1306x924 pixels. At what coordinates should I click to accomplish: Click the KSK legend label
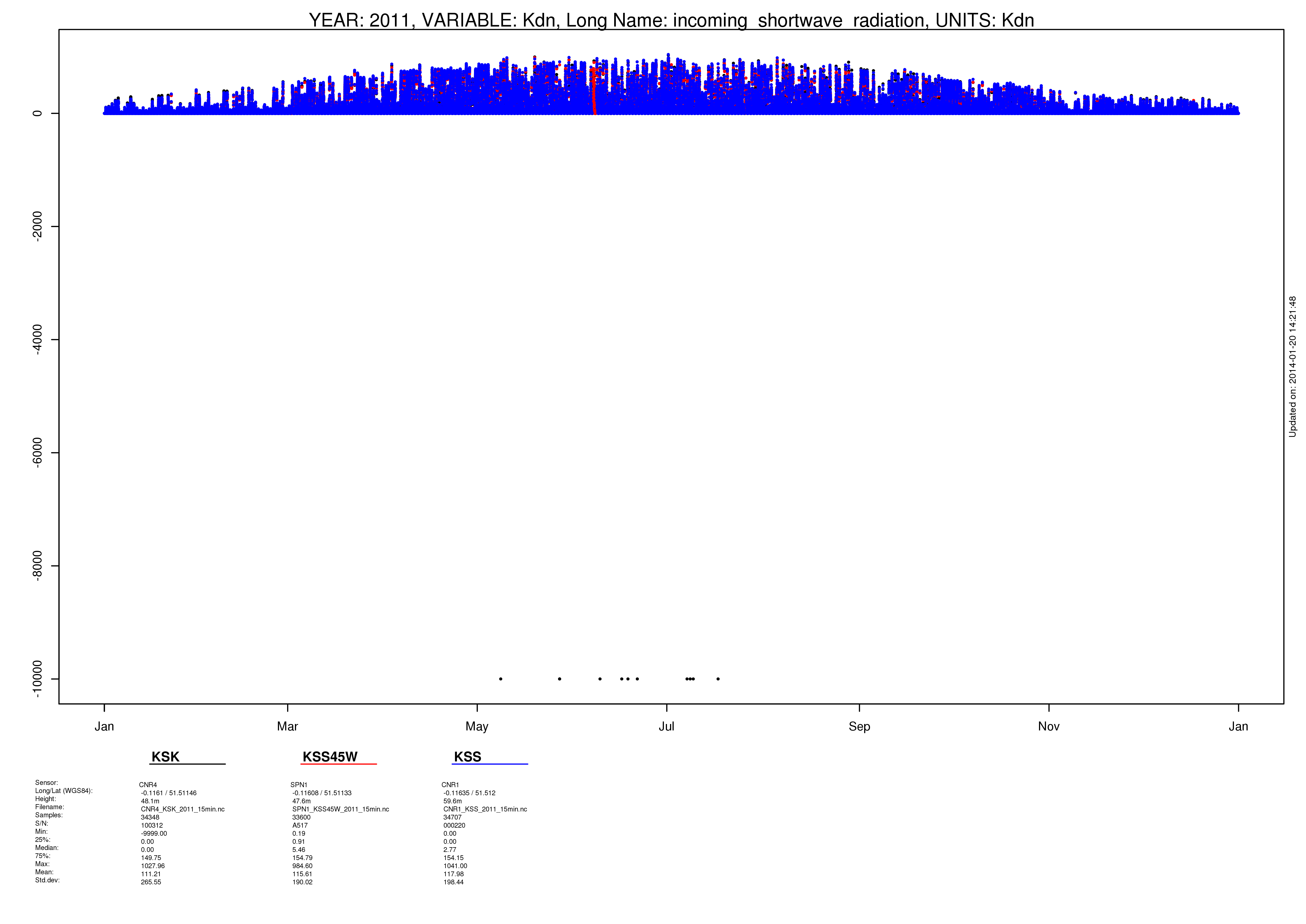[166, 757]
